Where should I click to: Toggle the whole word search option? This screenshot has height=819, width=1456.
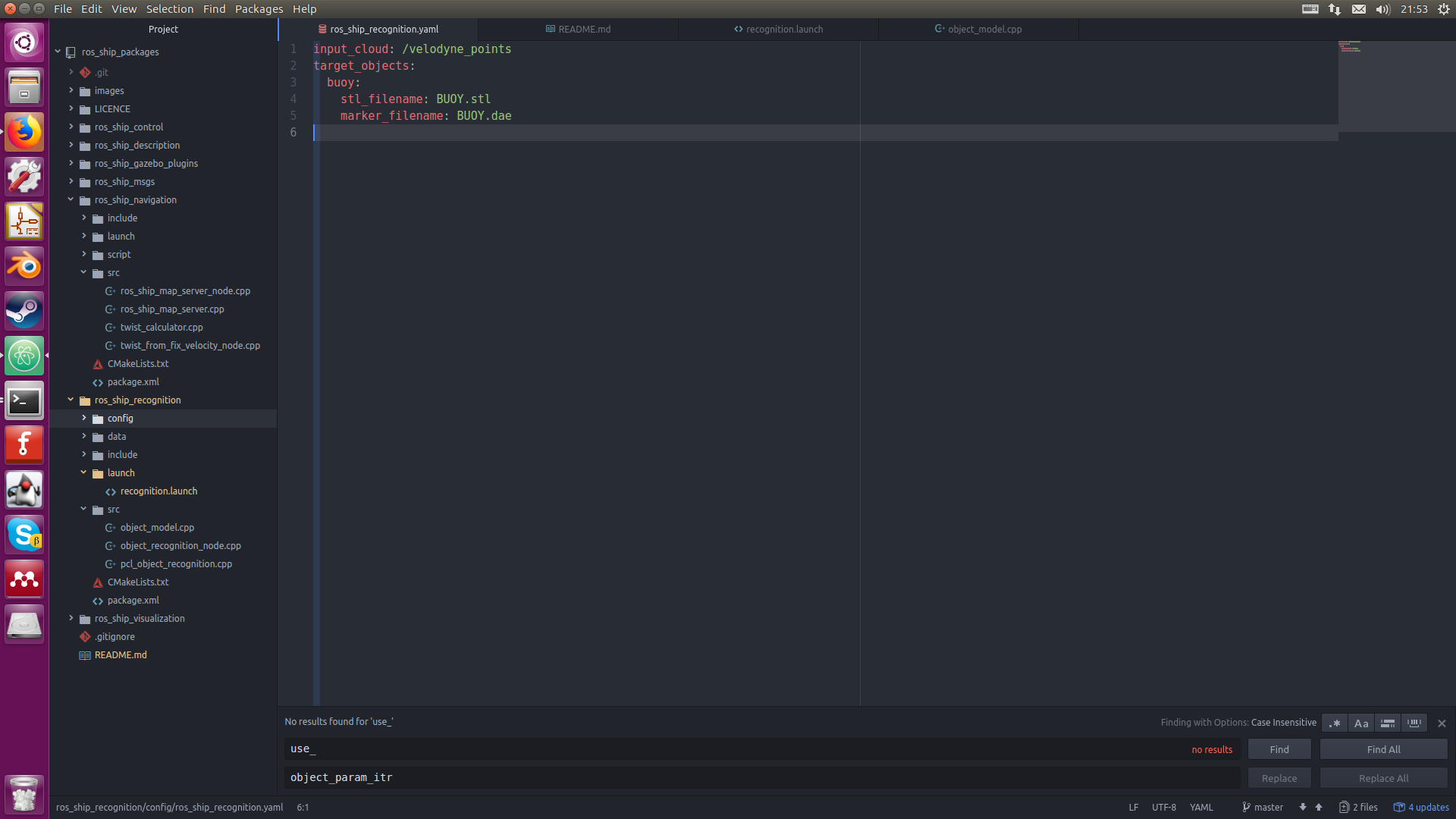(1414, 723)
